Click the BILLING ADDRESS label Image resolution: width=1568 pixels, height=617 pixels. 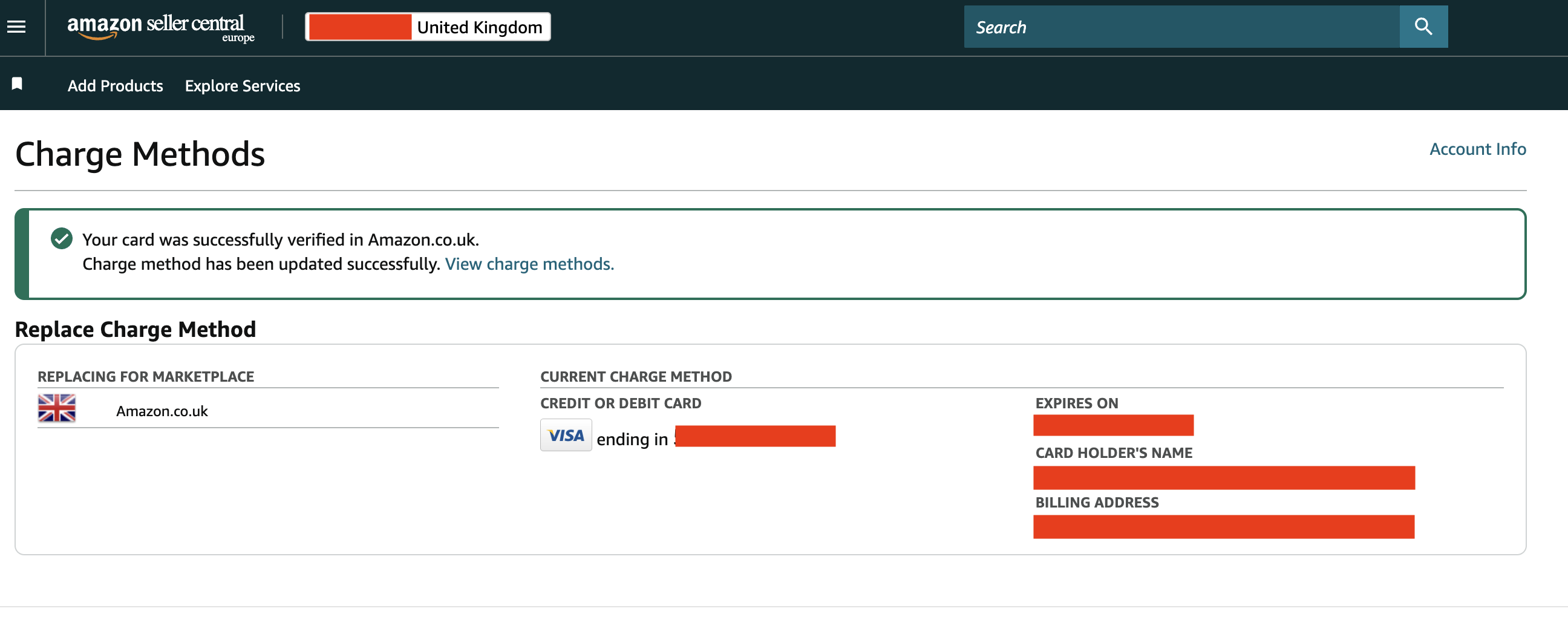1097,503
